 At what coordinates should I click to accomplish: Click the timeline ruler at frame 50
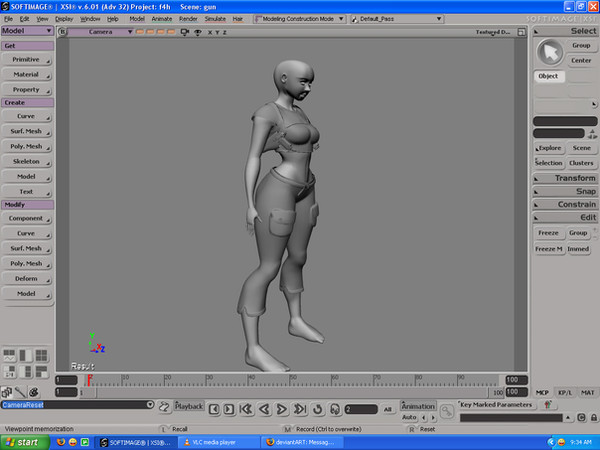pos(287,378)
